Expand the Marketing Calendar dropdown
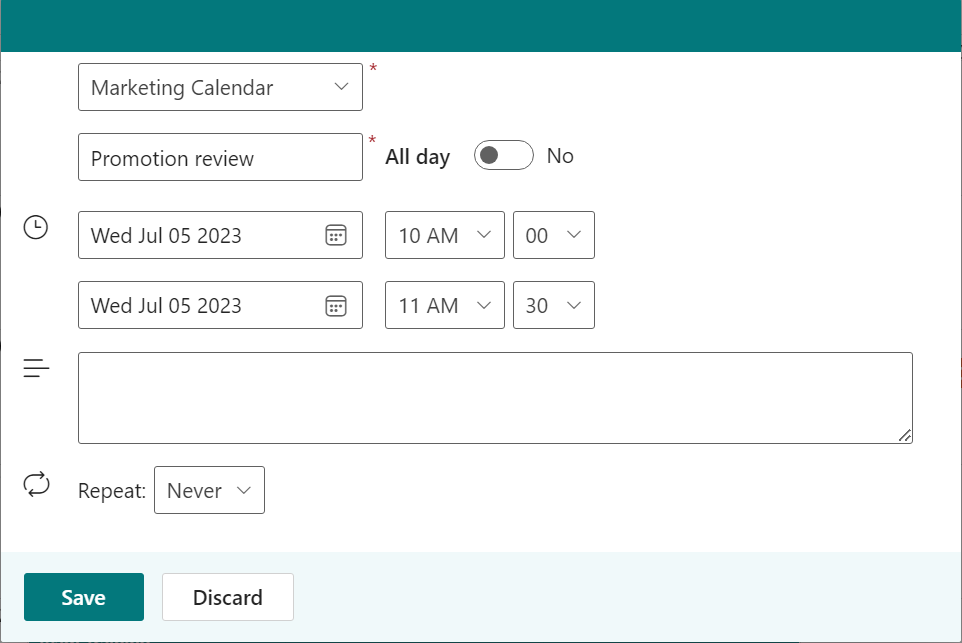Image resolution: width=962 pixels, height=643 pixels. pyautogui.click(x=220, y=87)
